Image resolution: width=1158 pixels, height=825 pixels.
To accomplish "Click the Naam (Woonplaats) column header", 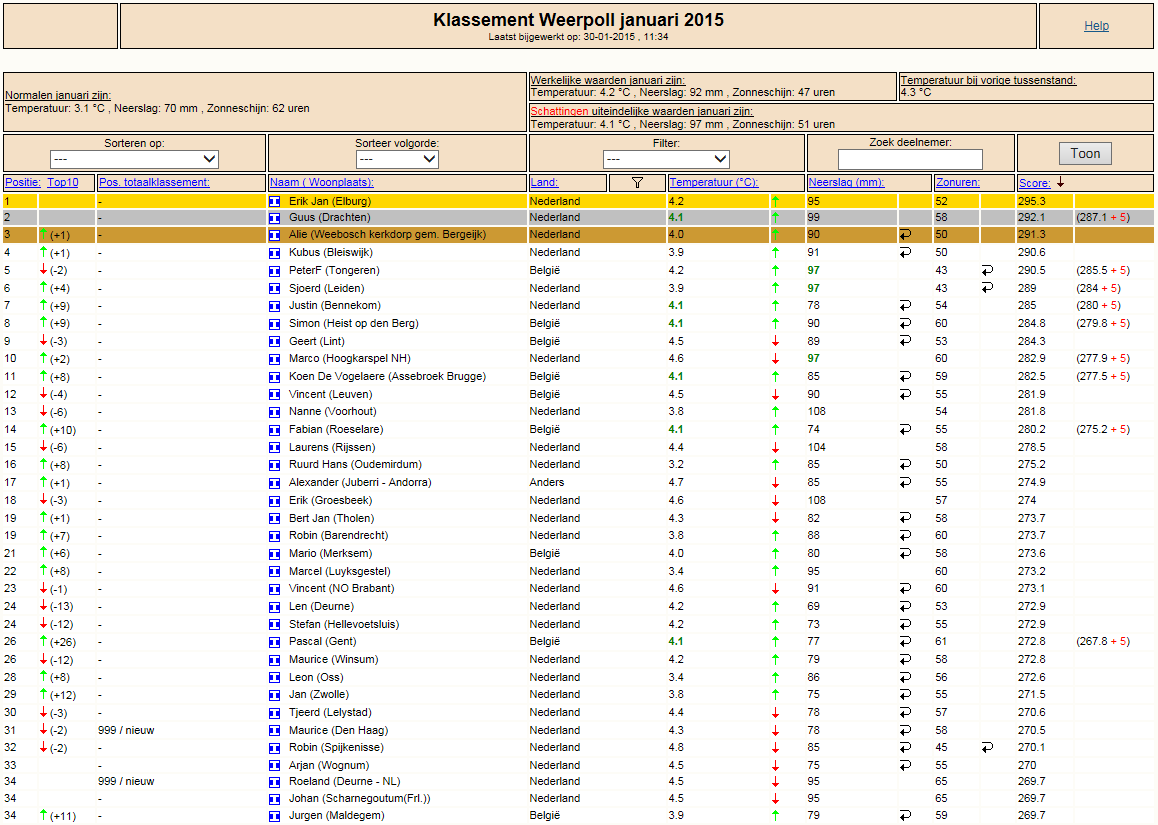I will pos(321,182).
